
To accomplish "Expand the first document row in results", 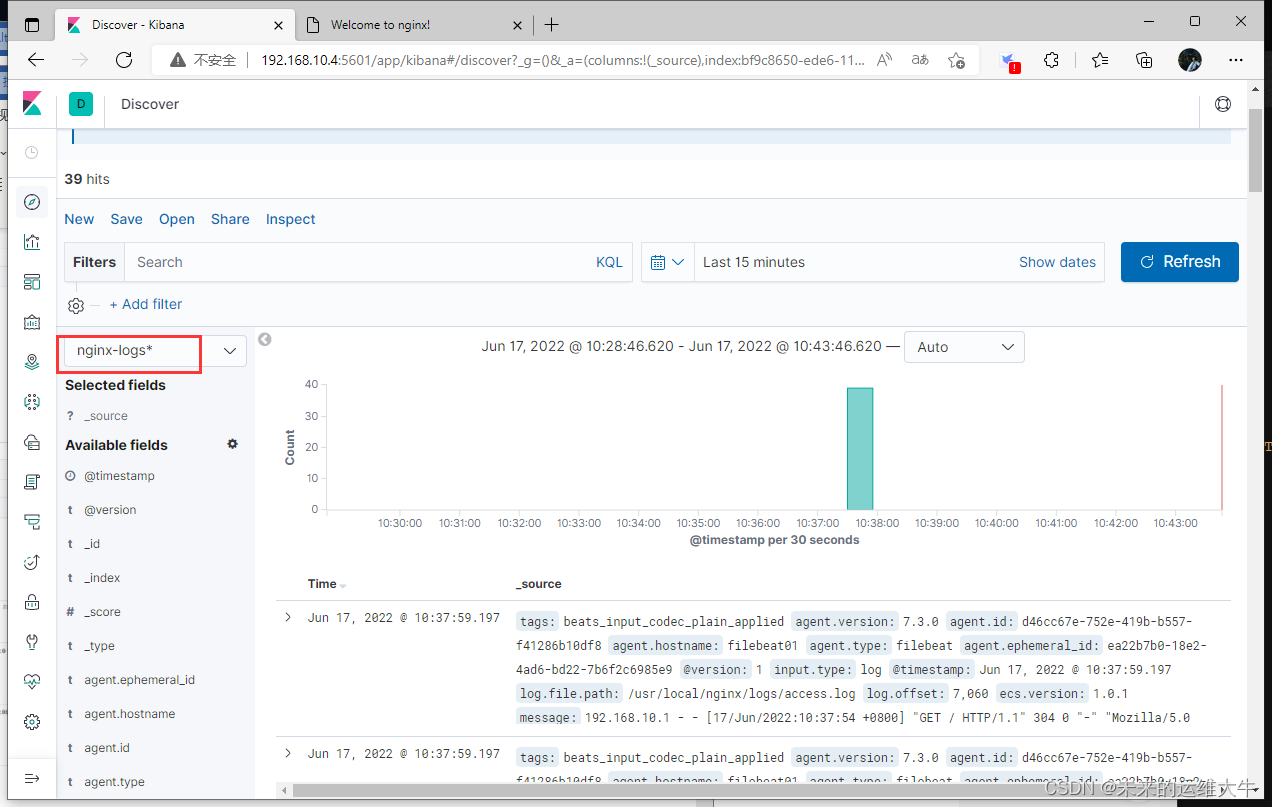I will click(x=288, y=618).
